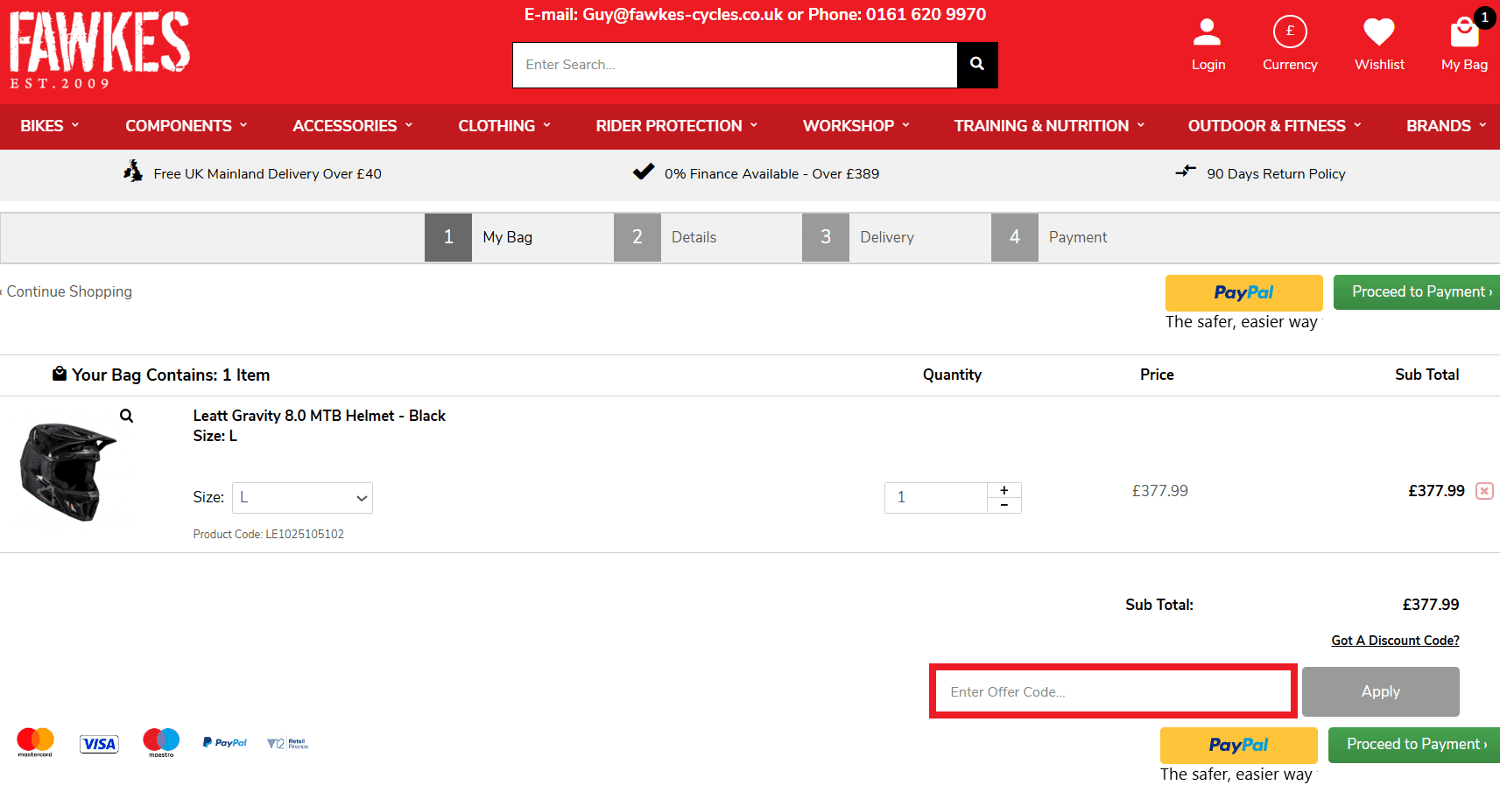This screenshot has width=1500, height=799.
Task: Click bottom Proceed to Payment button
Action: [1414, 744]
